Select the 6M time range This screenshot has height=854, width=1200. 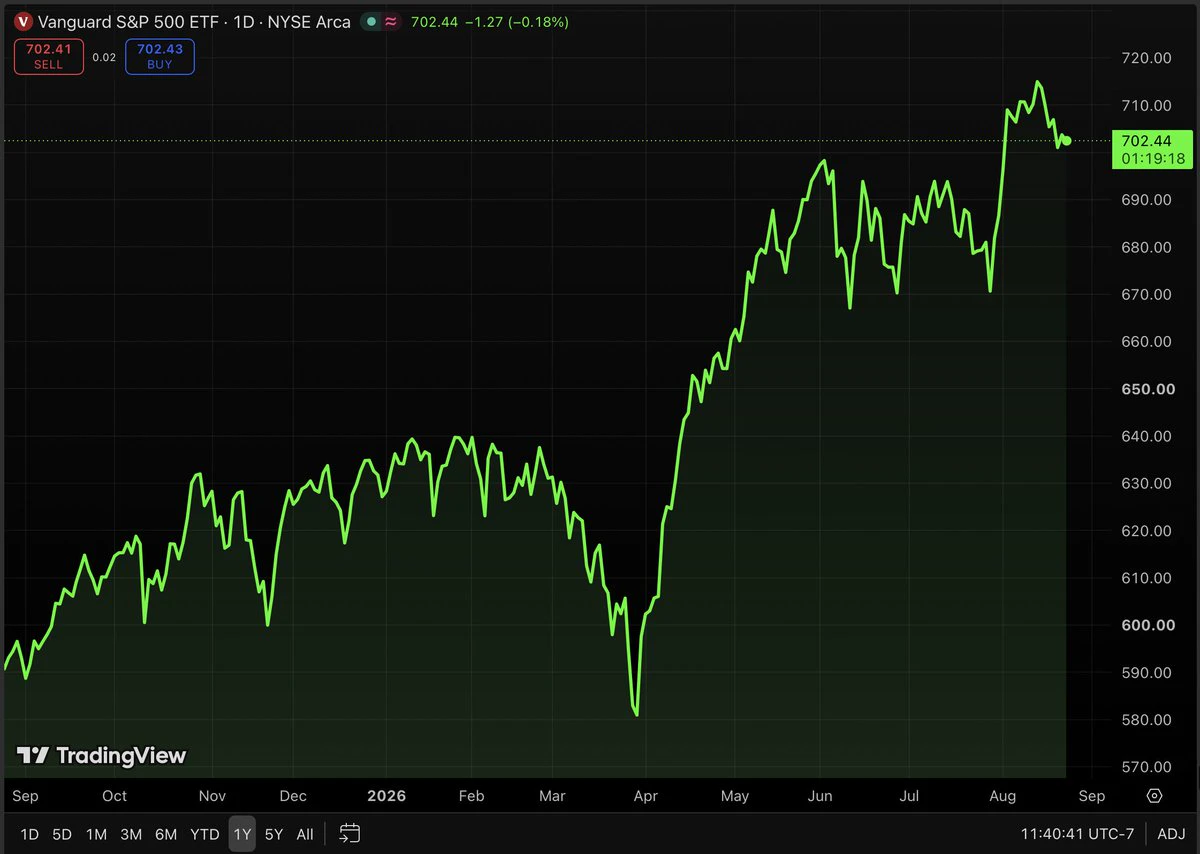coord(166,834)
